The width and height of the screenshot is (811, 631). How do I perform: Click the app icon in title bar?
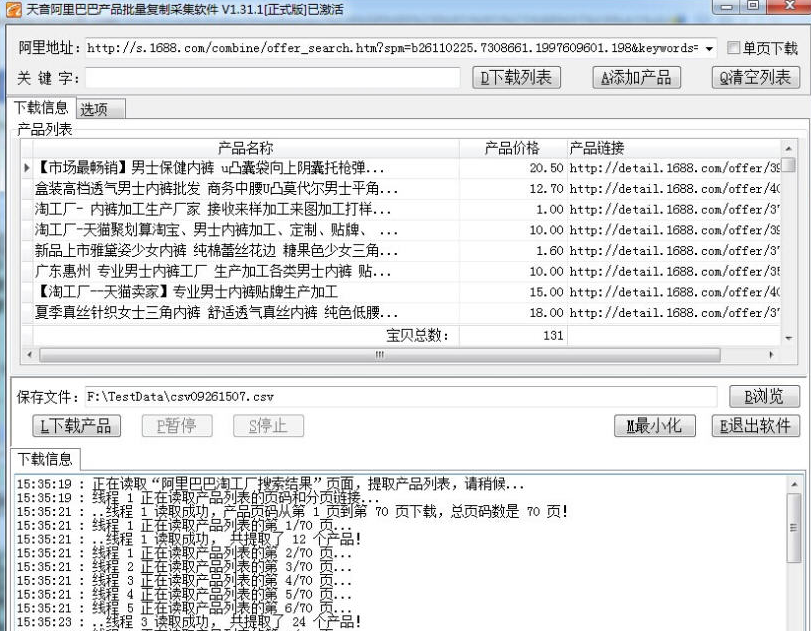[10, 9]
